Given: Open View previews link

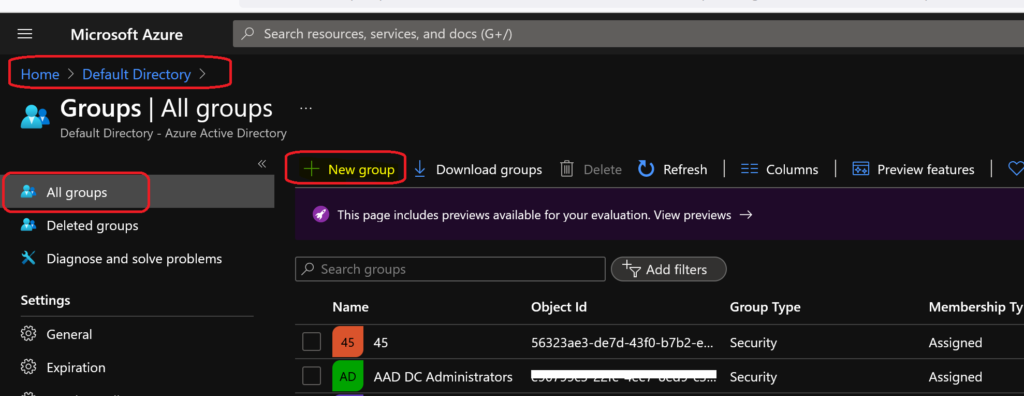Looking at the screenshot, I should click(692, 215).
